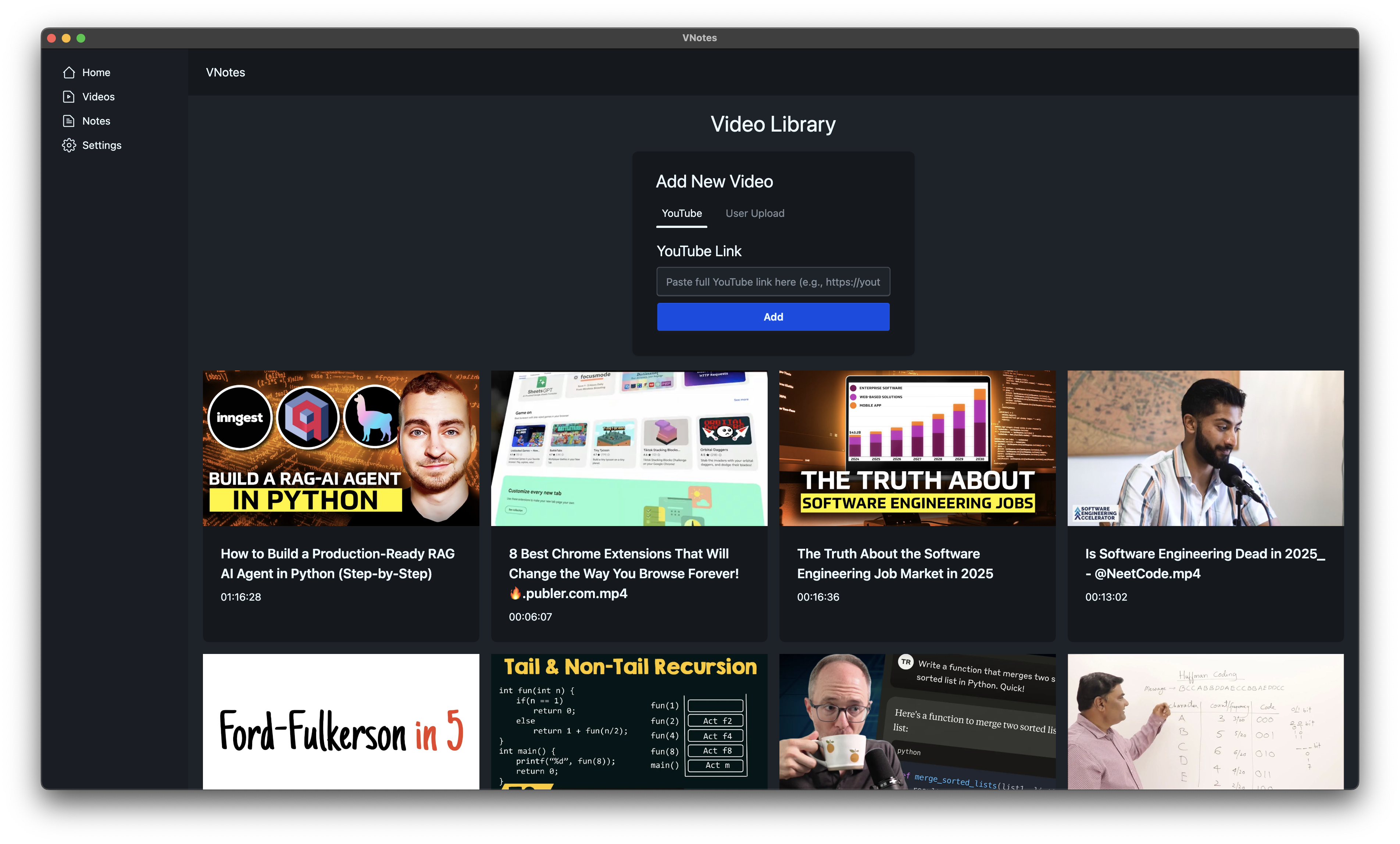Click the title 'How to Build a Production-Ready RAG'
This screenshot has height=844, width=1400.
(x=337, y=554)
